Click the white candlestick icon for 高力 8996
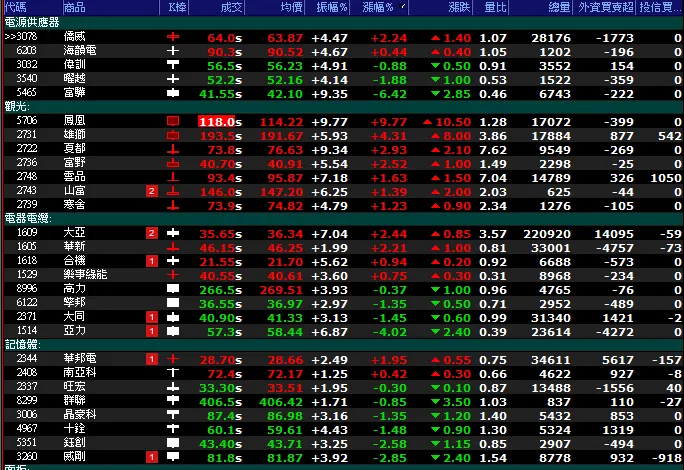 [x=173, y=289]
